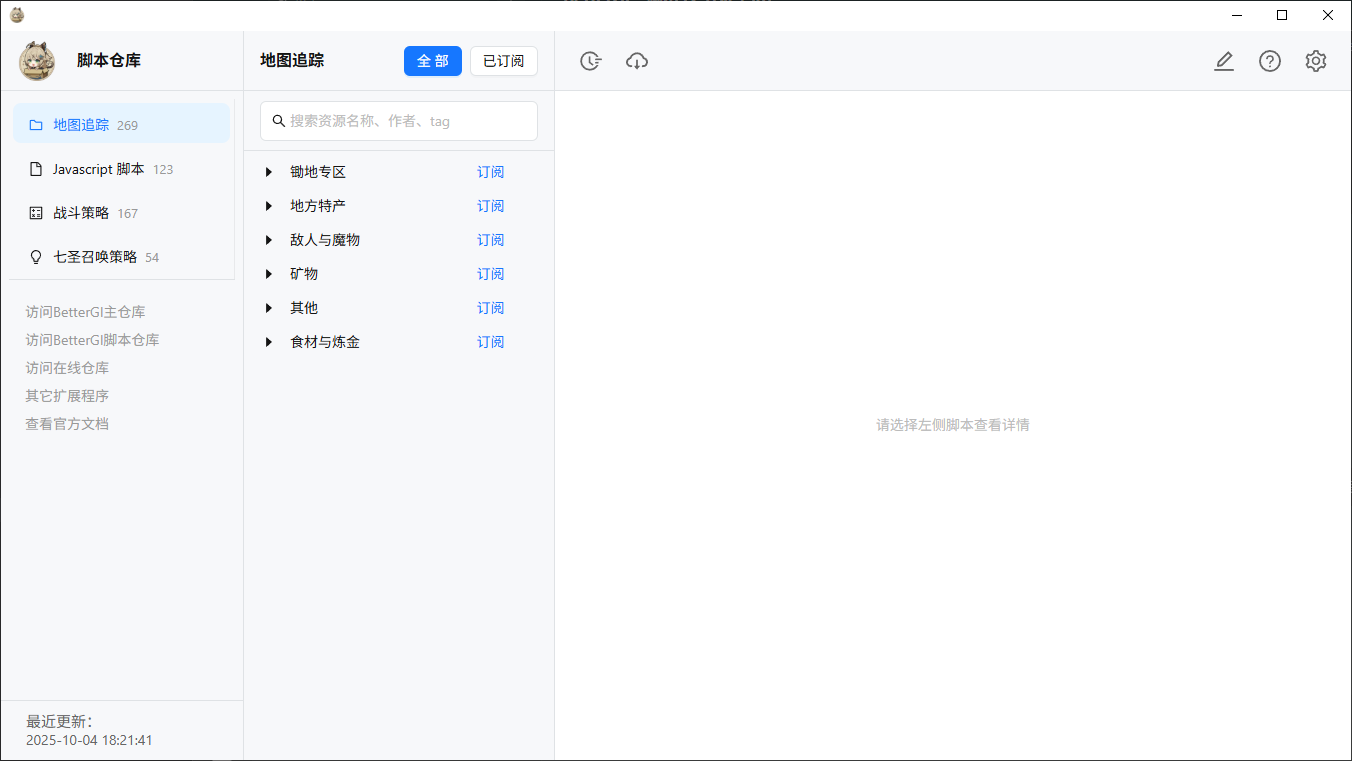Click the pencil edit icon

point(1224,61)
